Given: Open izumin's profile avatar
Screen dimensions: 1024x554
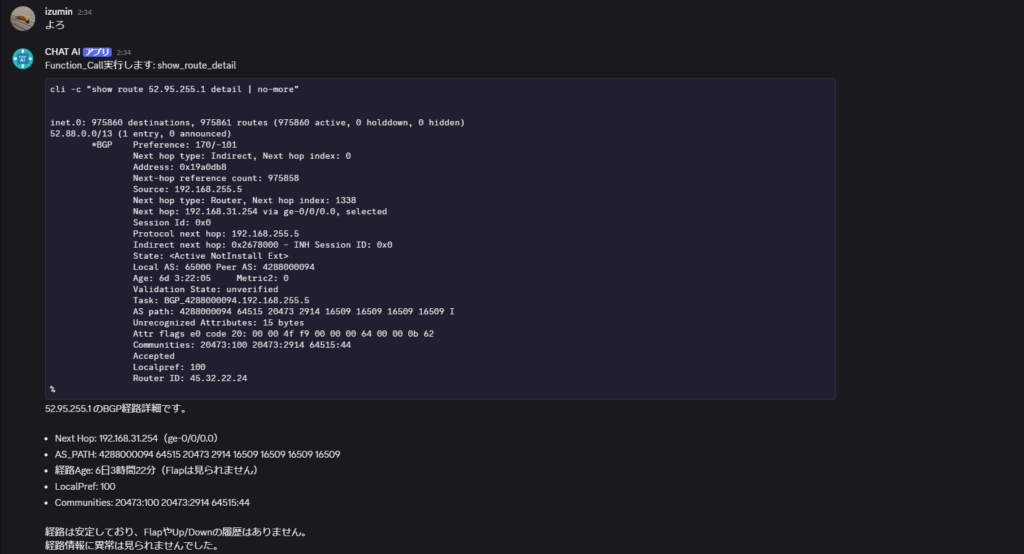Looking at the screenshot, I should coord(23,18).
